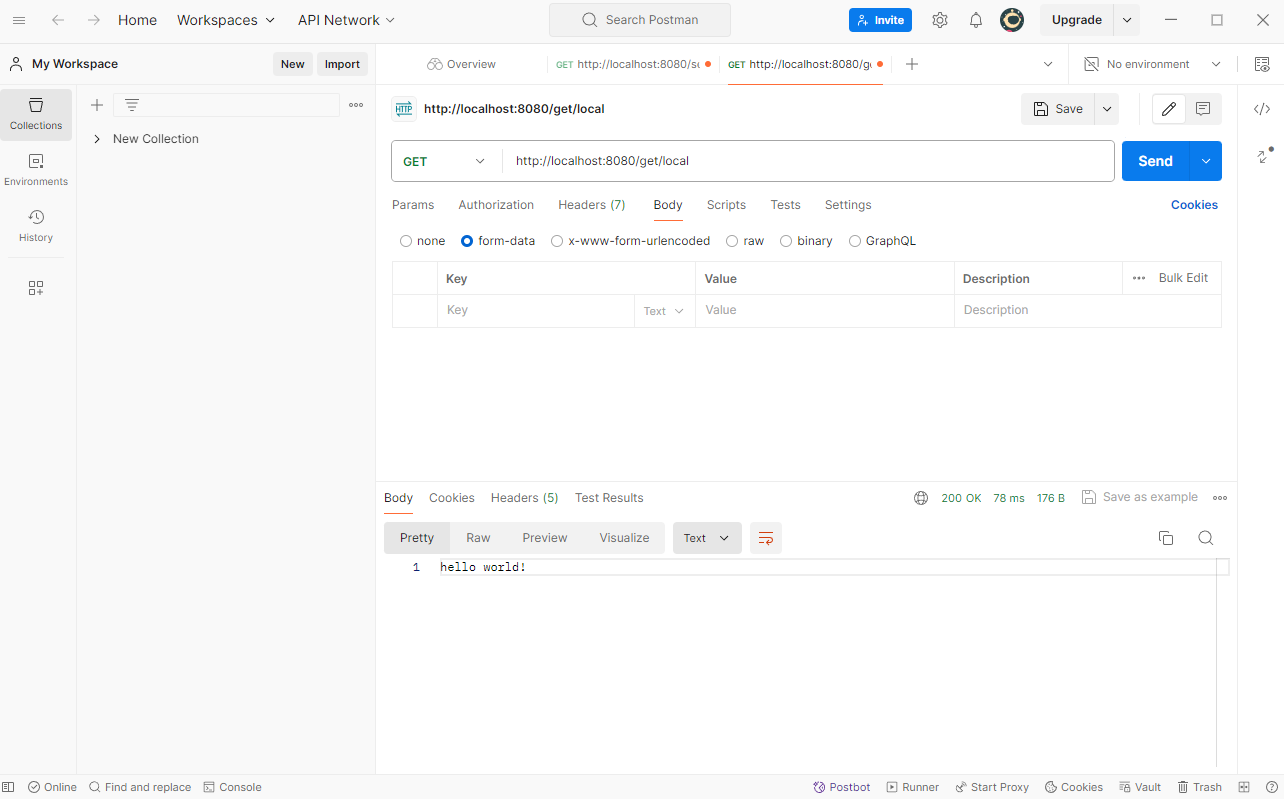Open the No environment selector
This screenshot has width=1284, height=799.
tap(1153, 64)
